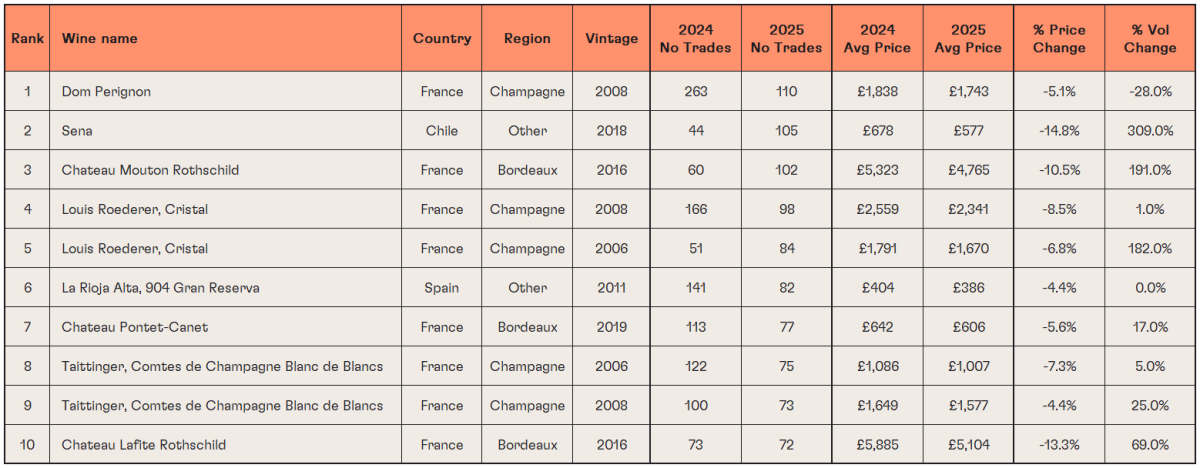Select the £5,885 average price cell
Image resolution: width=1200 pixels, height=468 pixels.
click(877, 445)
